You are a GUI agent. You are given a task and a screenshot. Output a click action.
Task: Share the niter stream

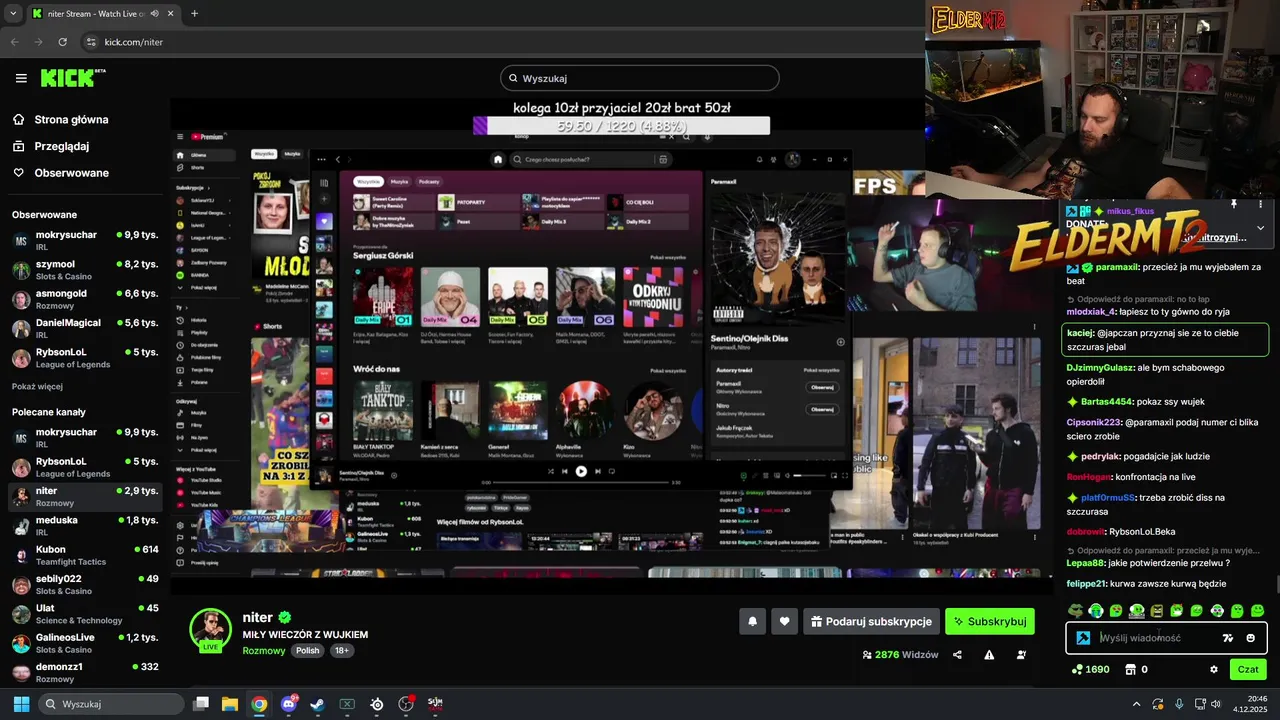957,655
